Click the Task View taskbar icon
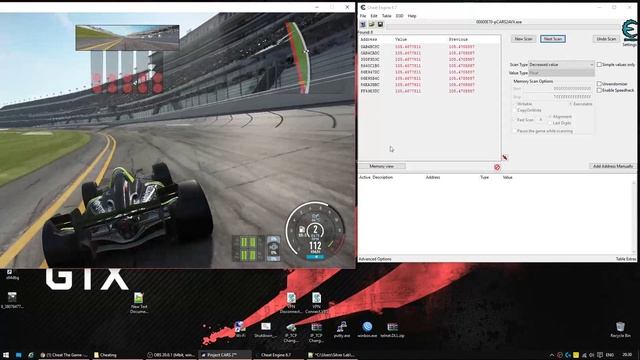 pyautogui.click(x=19, y=355)
